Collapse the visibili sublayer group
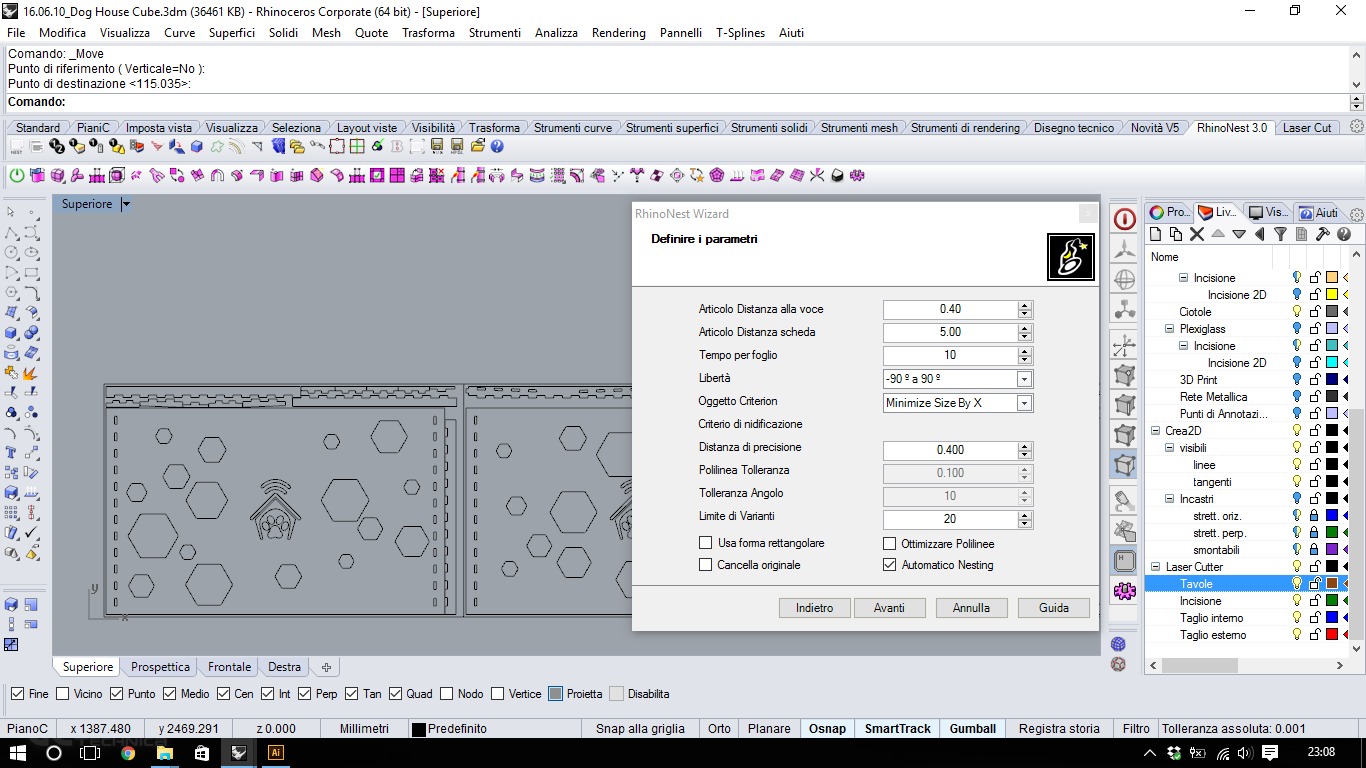1366x768 pixels. (1169, 448)
